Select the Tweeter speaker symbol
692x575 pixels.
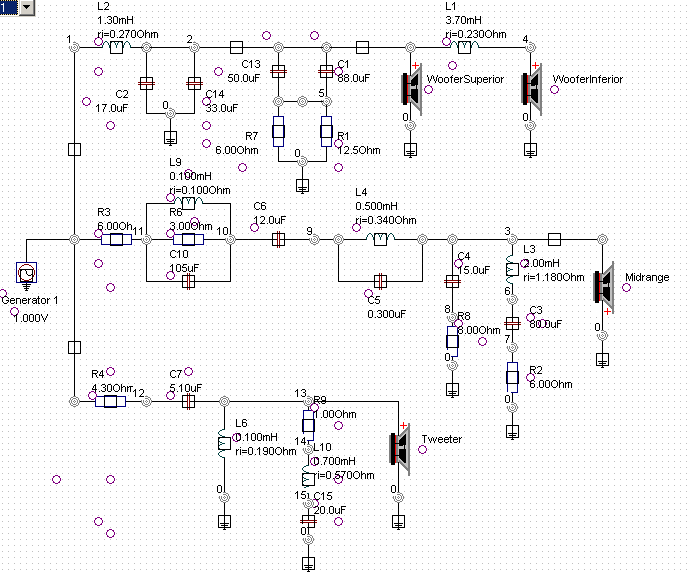coord(399,449)
